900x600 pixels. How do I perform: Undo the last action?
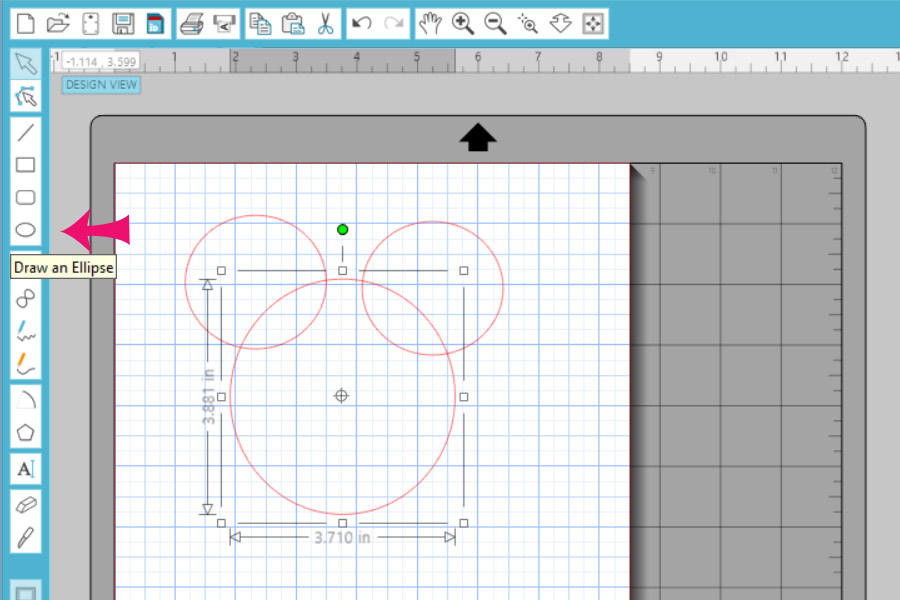click(x=362, y=24)
